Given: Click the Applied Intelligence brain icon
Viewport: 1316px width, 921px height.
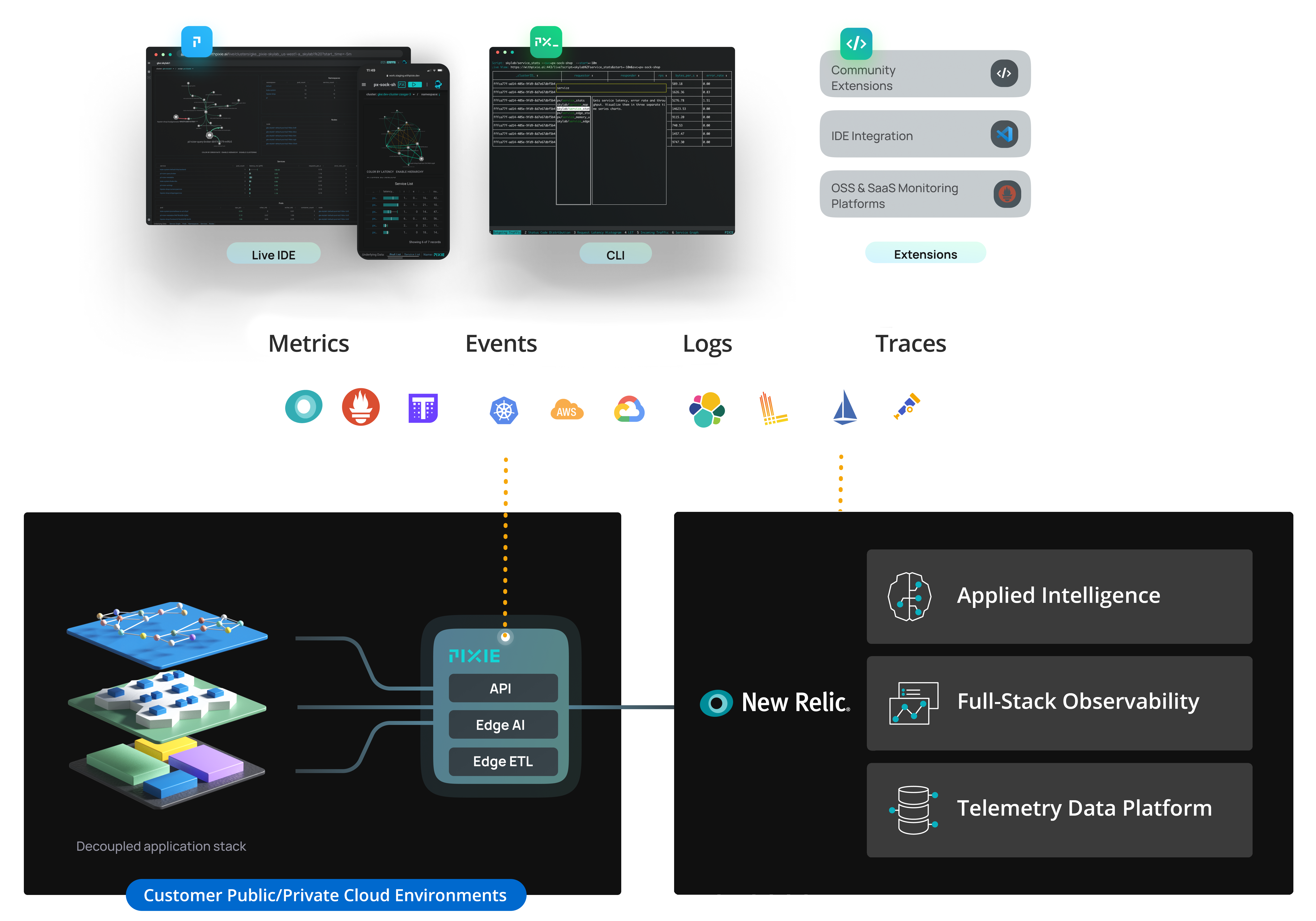Looking at the screenshot, I should [909, 596].
